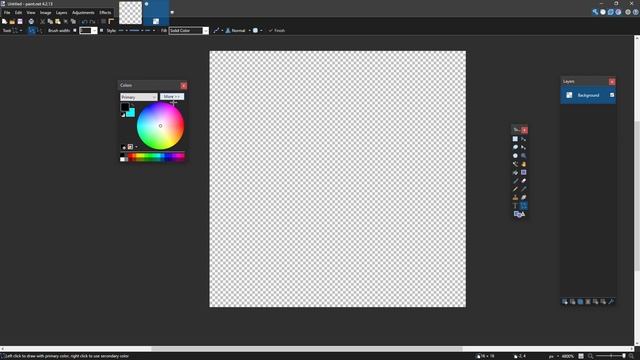Click the Copy toolbar icon
Viewport: 640px width, 360px height.
[50, 22]
